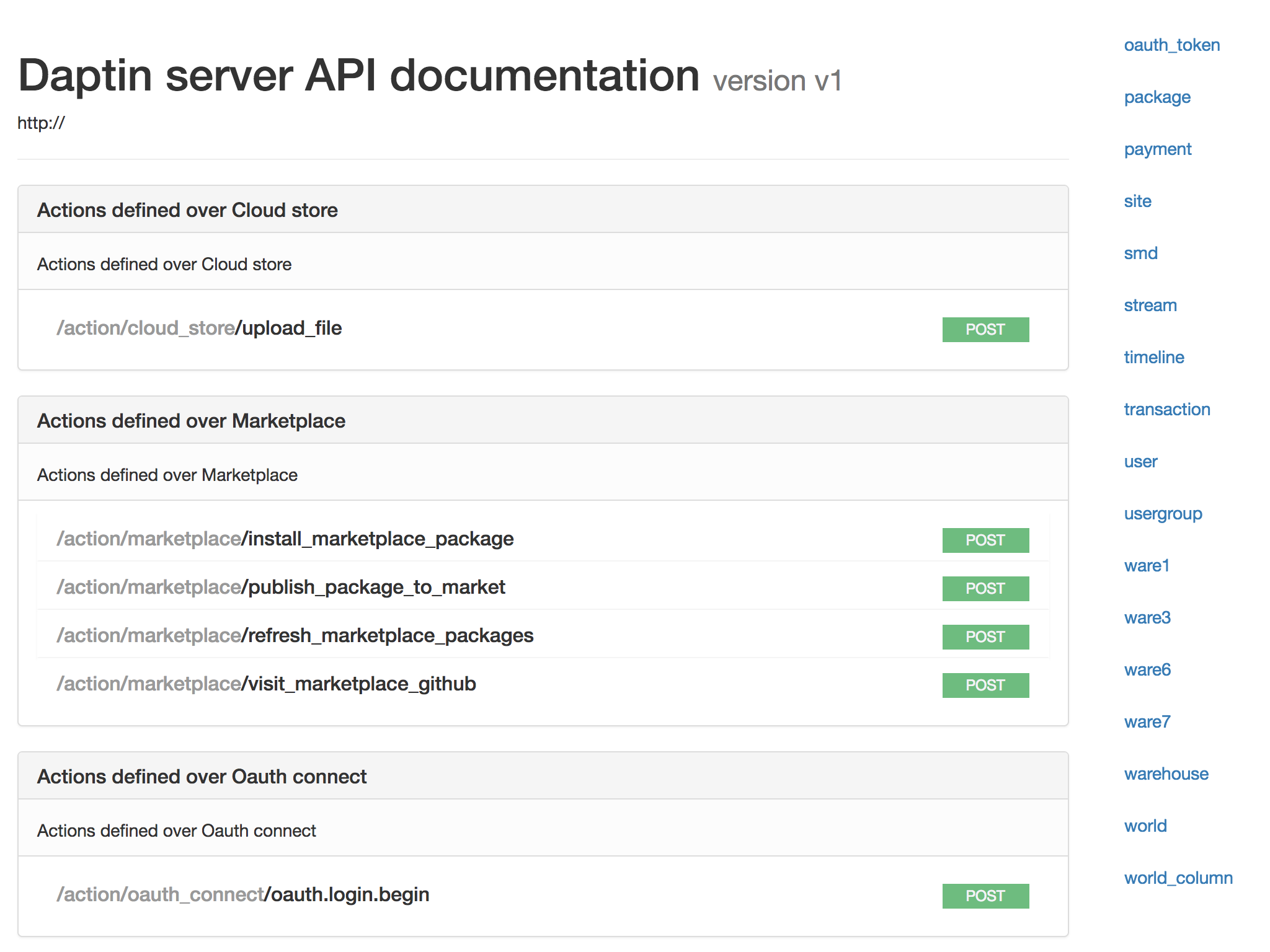Click POST badge for publish_package_to_market
1270x952 pixels.
coord(985,588)
